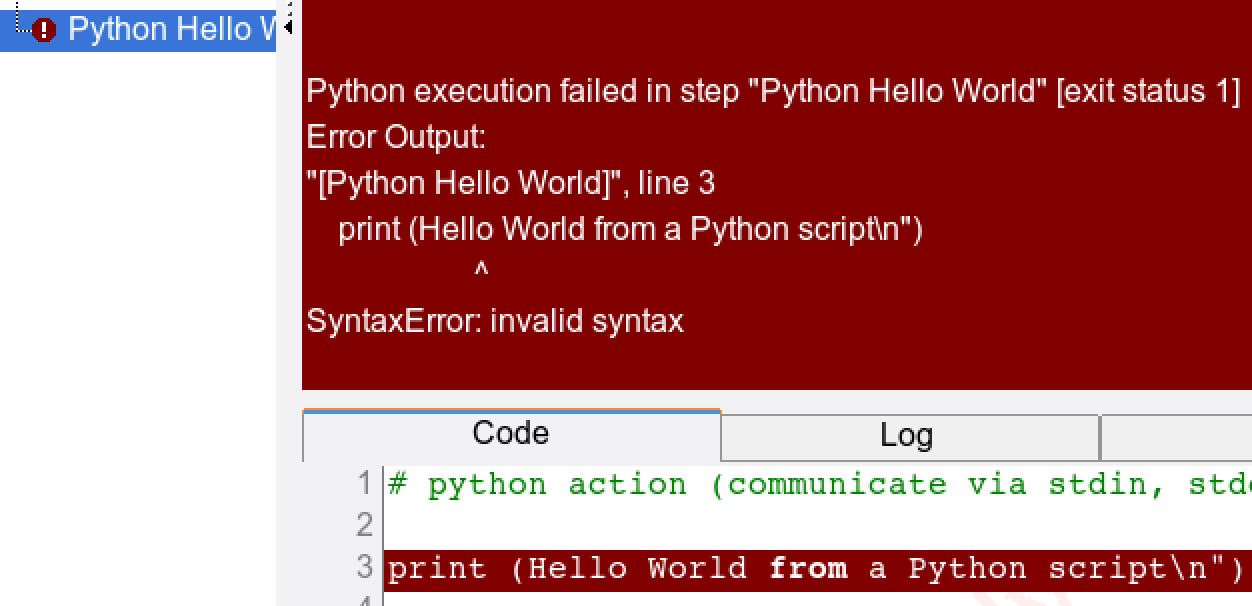The width and height of the screenshot is (1252, 606).
Task: Place cursor on empty line 2 in editor
Action: coord(800,525)
